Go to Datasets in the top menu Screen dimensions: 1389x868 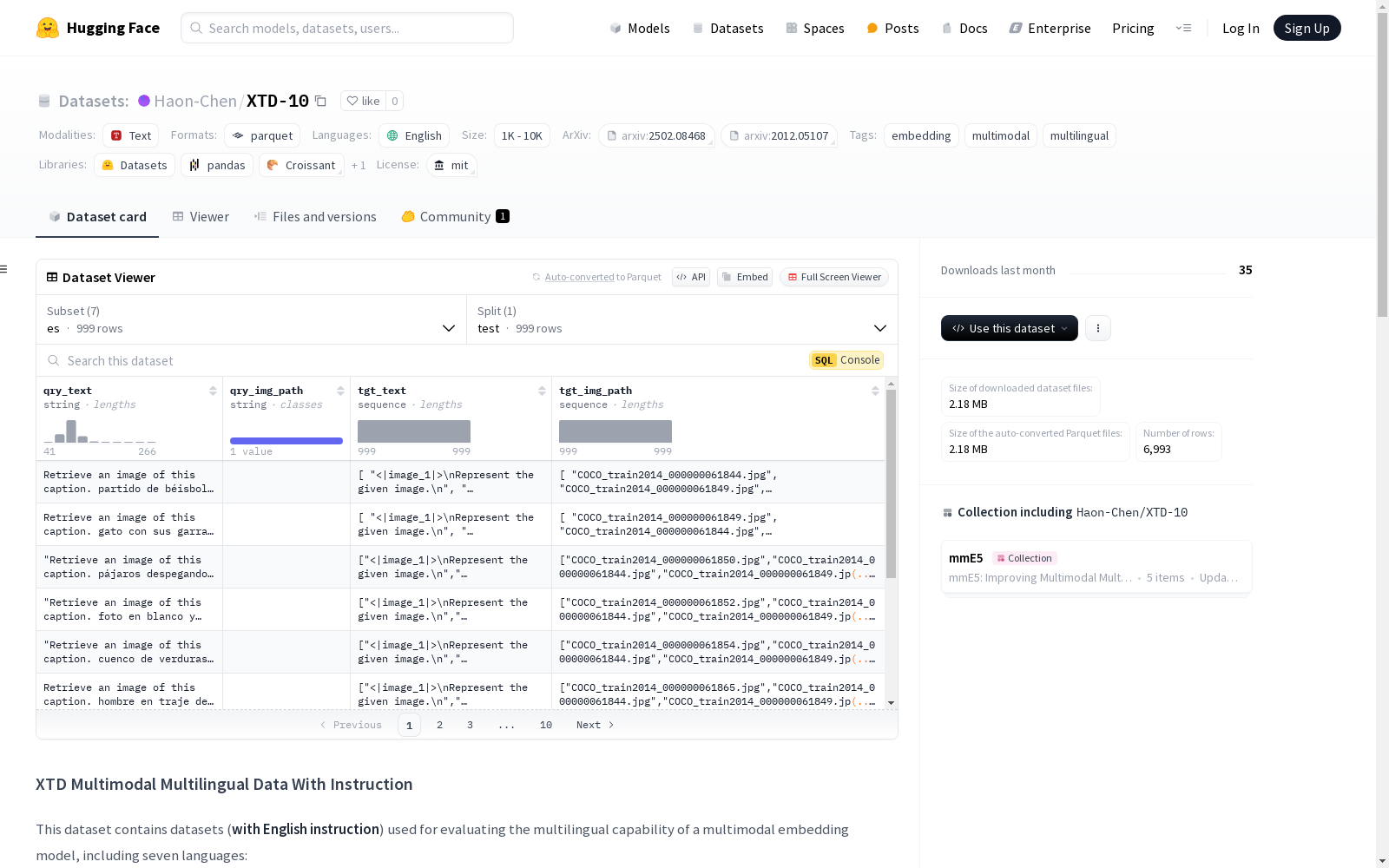point(727,28)
